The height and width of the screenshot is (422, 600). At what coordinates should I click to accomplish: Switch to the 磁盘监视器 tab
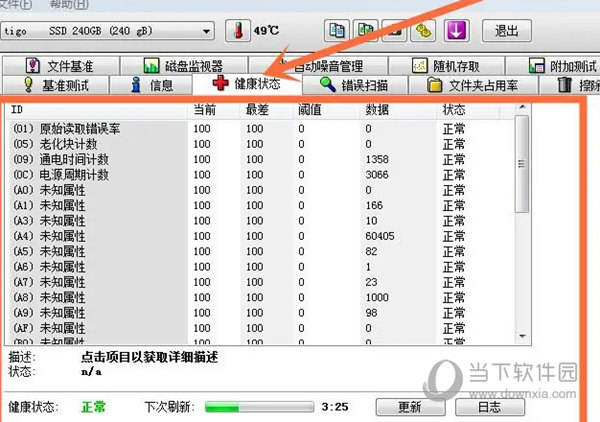pyautogui.click(x=184, y=66)
